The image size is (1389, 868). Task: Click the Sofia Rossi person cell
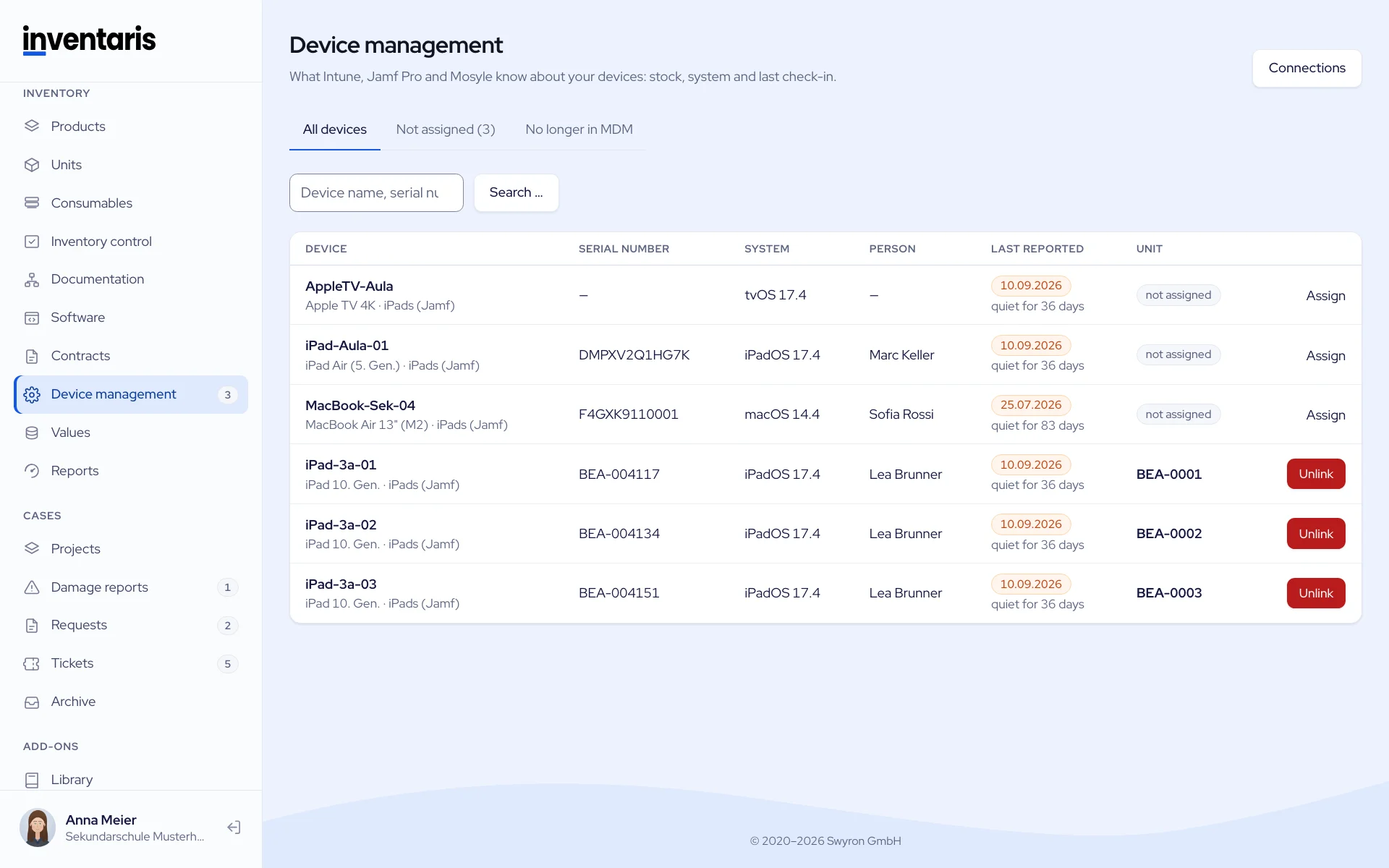901,414
